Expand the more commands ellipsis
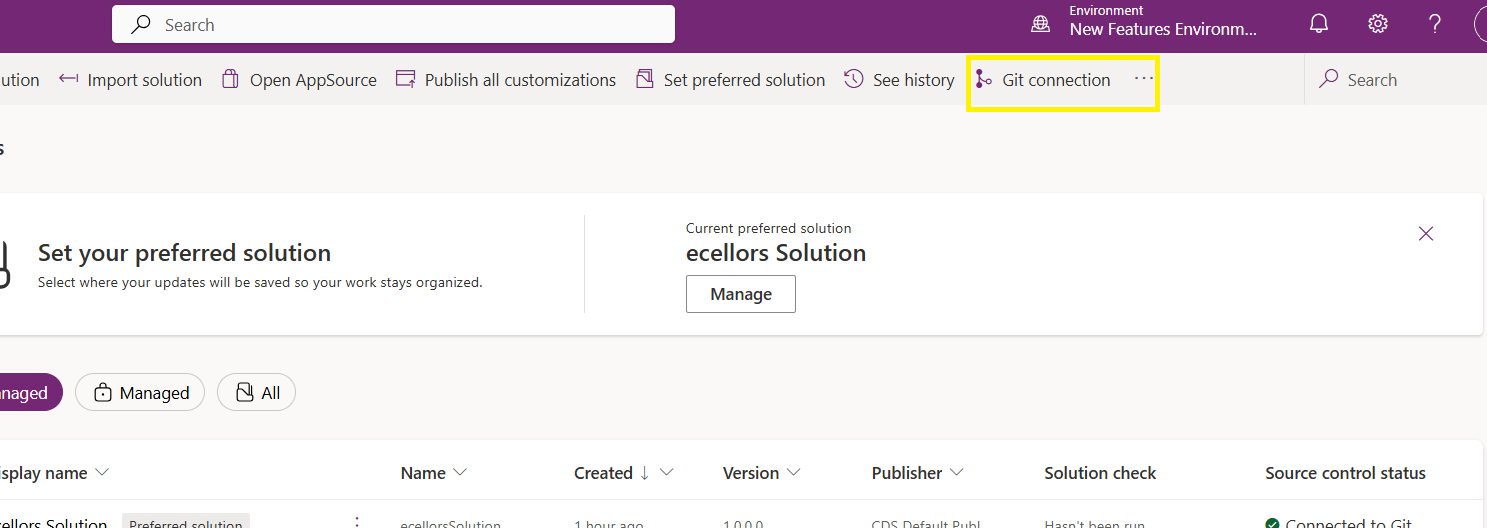The height and width of the screenshot is (528, 1487). (x=1144, y=79)
